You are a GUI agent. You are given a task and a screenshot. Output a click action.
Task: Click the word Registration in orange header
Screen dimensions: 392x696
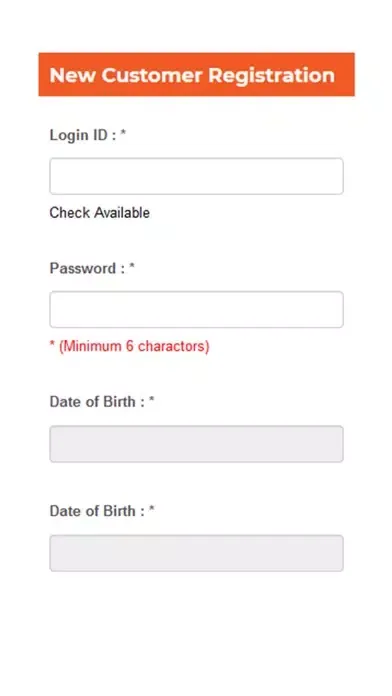(x=271, y=75)
